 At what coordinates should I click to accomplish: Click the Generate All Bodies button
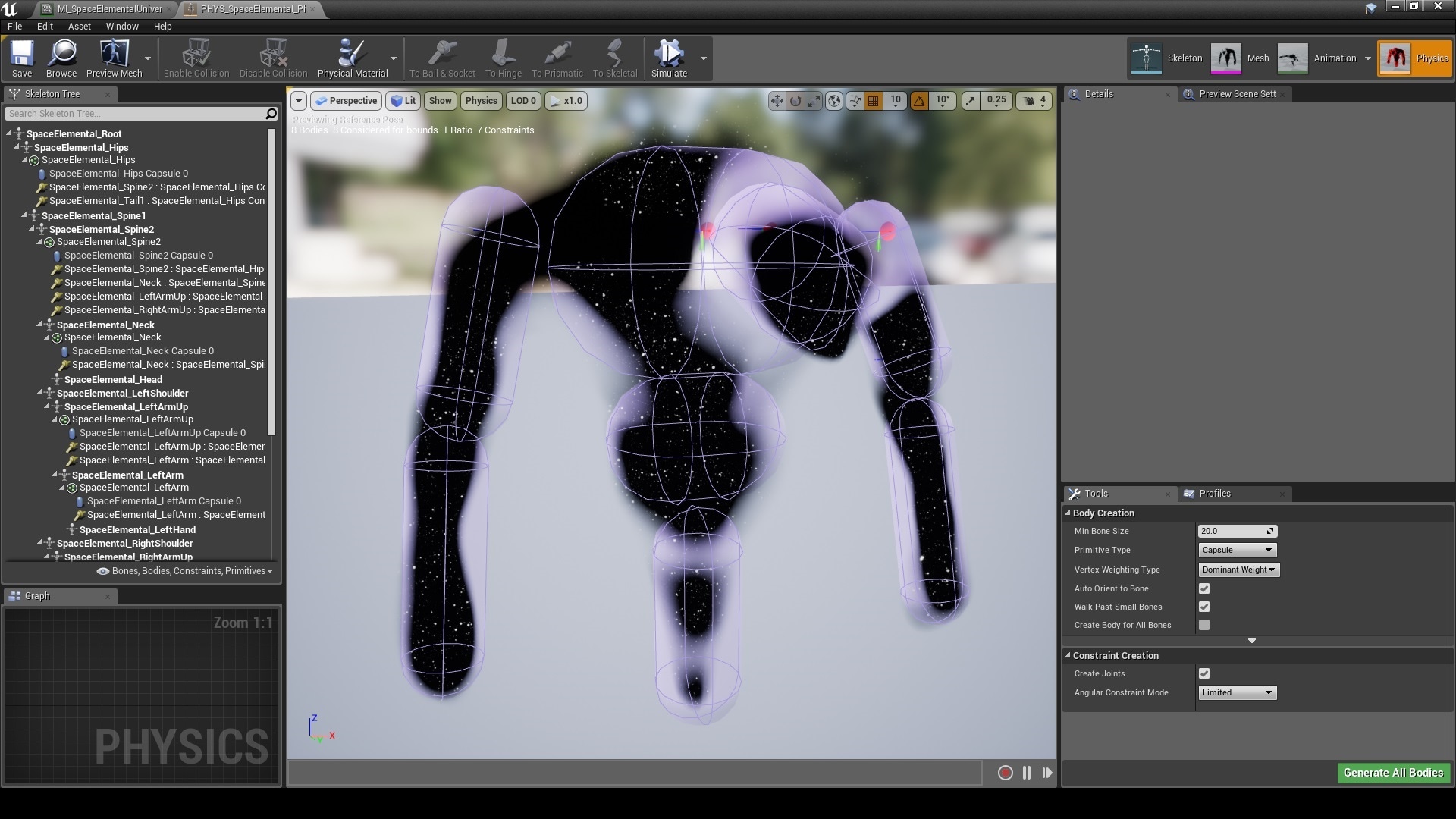(x=1392, y=773)
